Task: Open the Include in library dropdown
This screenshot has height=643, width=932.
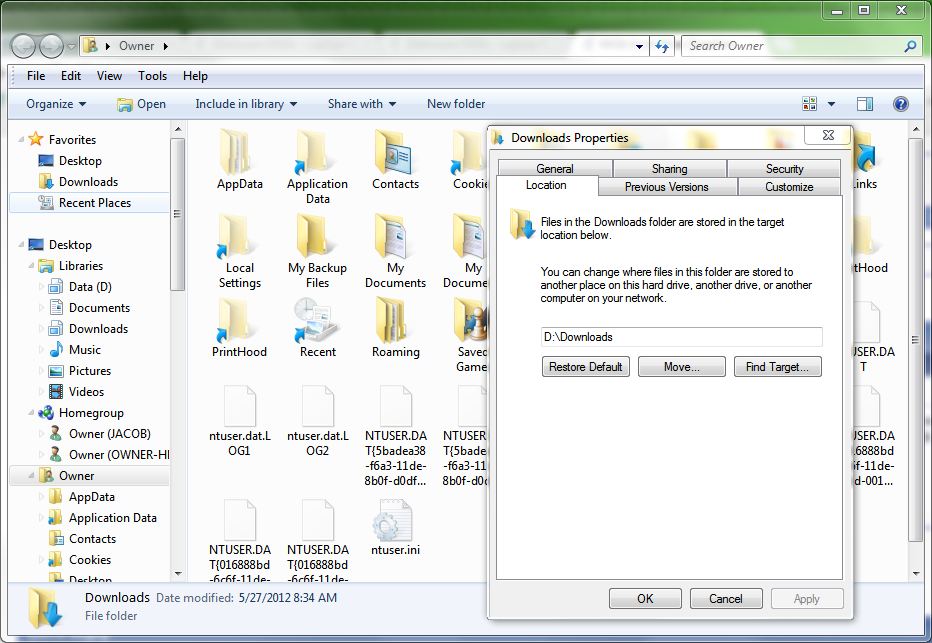Action: click(246, 104)
